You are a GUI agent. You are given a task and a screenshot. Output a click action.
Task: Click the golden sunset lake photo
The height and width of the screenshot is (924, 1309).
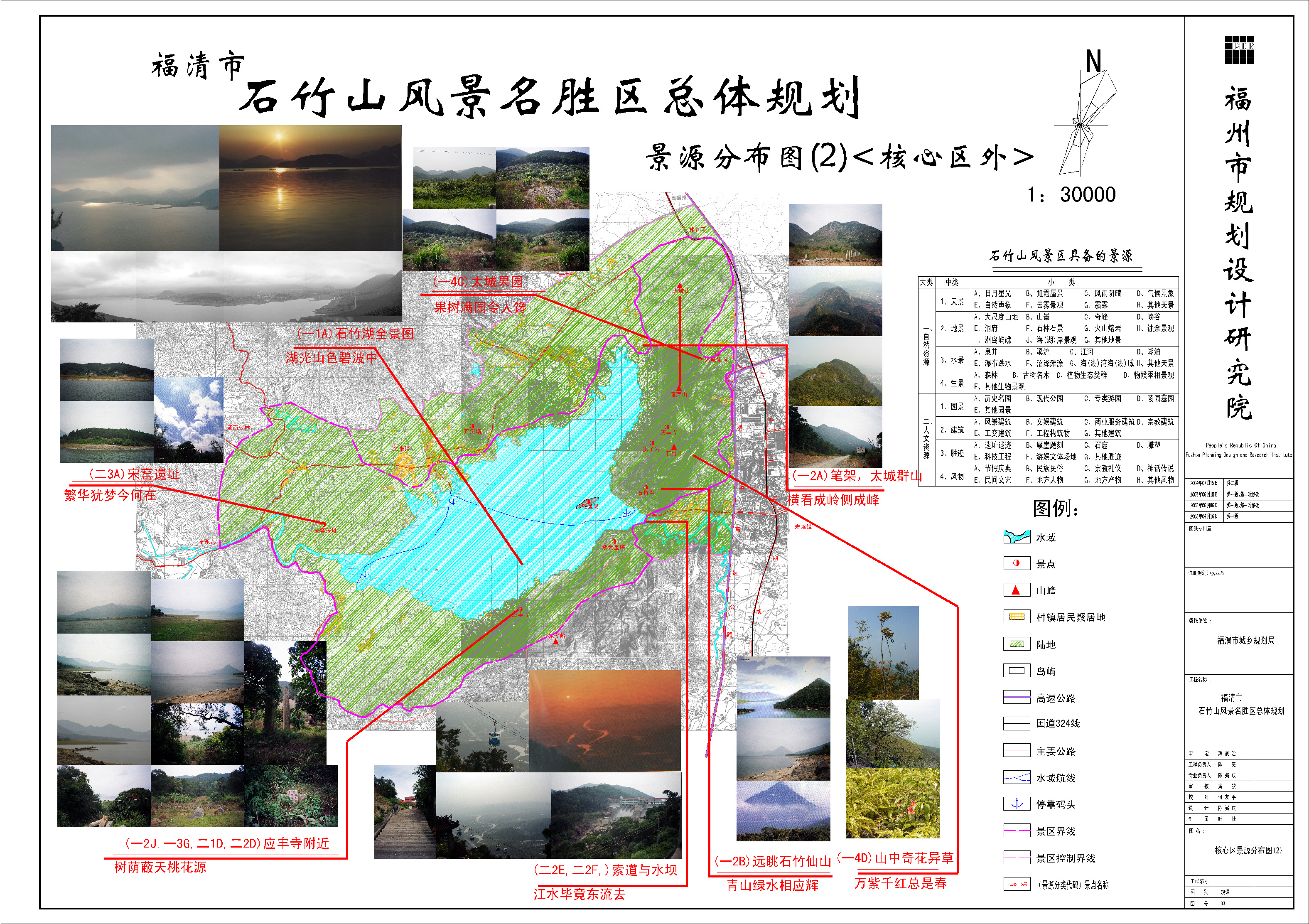tap(310, 188)
